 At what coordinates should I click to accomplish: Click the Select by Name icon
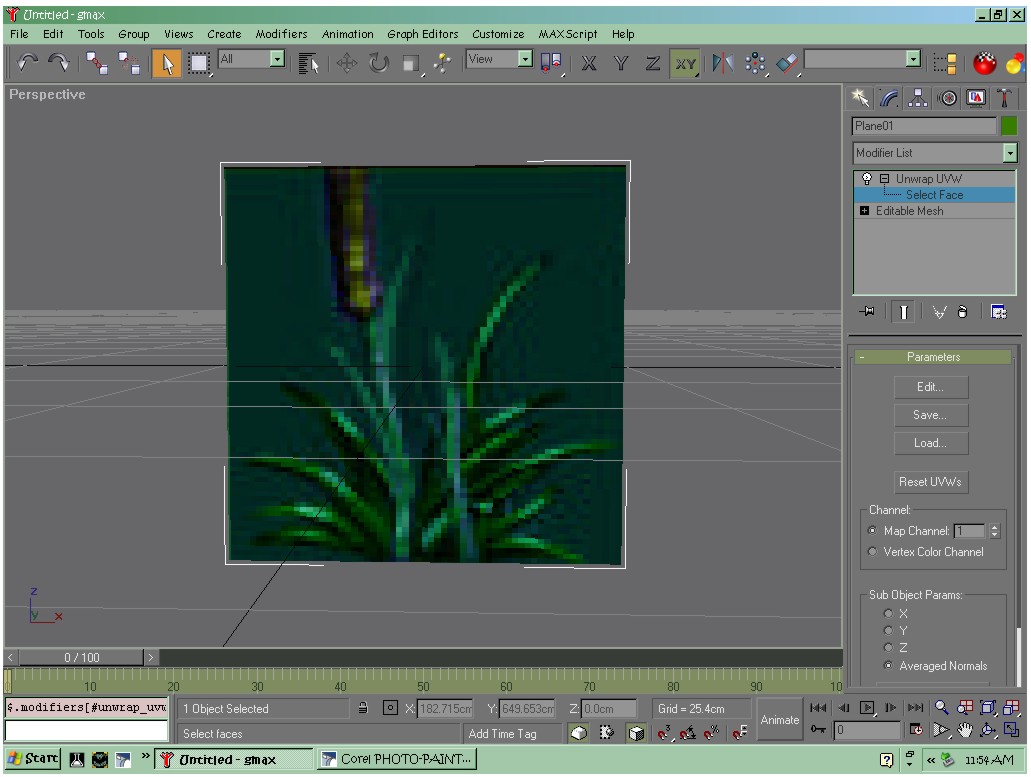pos(308,63)
